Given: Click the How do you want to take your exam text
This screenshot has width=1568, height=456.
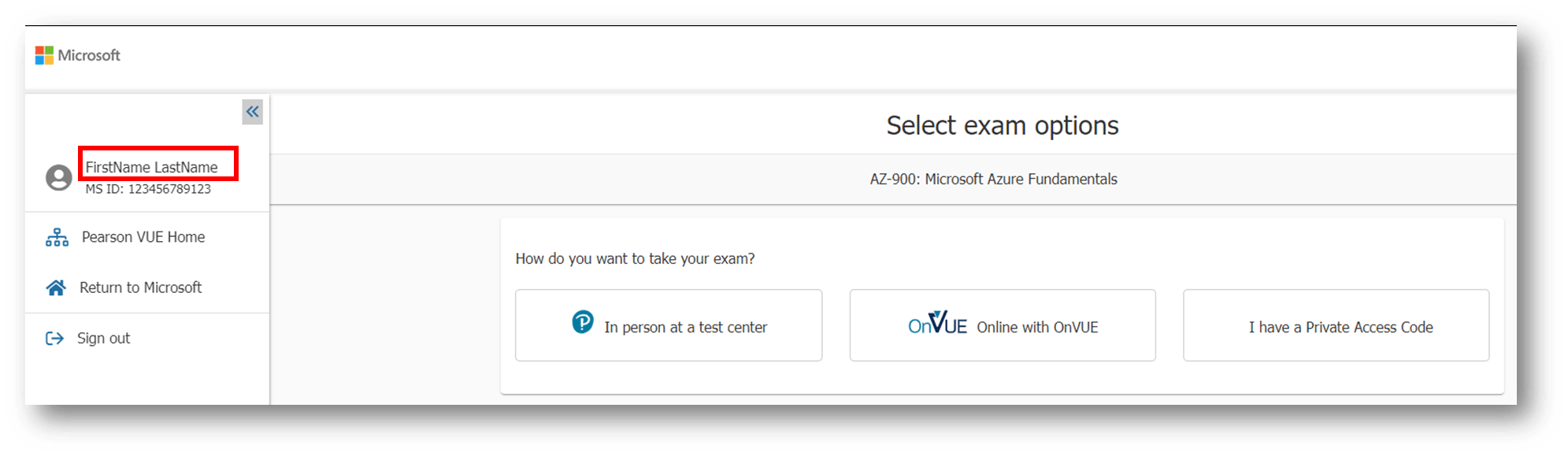Looking at the screenshot, I should [x=635, y=258].
